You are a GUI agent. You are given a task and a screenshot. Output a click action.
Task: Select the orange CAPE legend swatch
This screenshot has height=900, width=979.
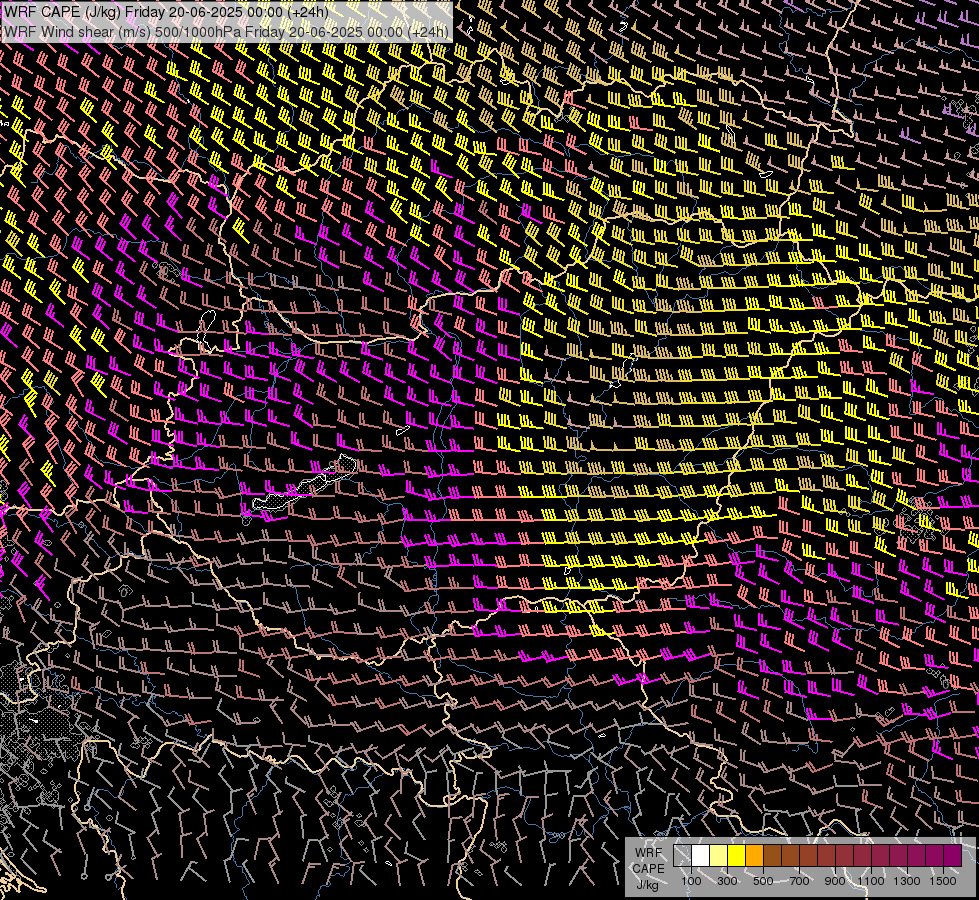(755, 856)
